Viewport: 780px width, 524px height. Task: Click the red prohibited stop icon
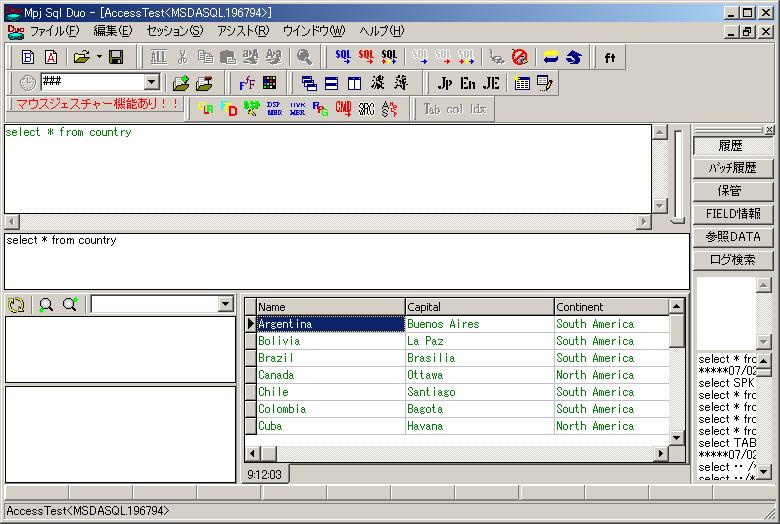(x=520, y=57)
